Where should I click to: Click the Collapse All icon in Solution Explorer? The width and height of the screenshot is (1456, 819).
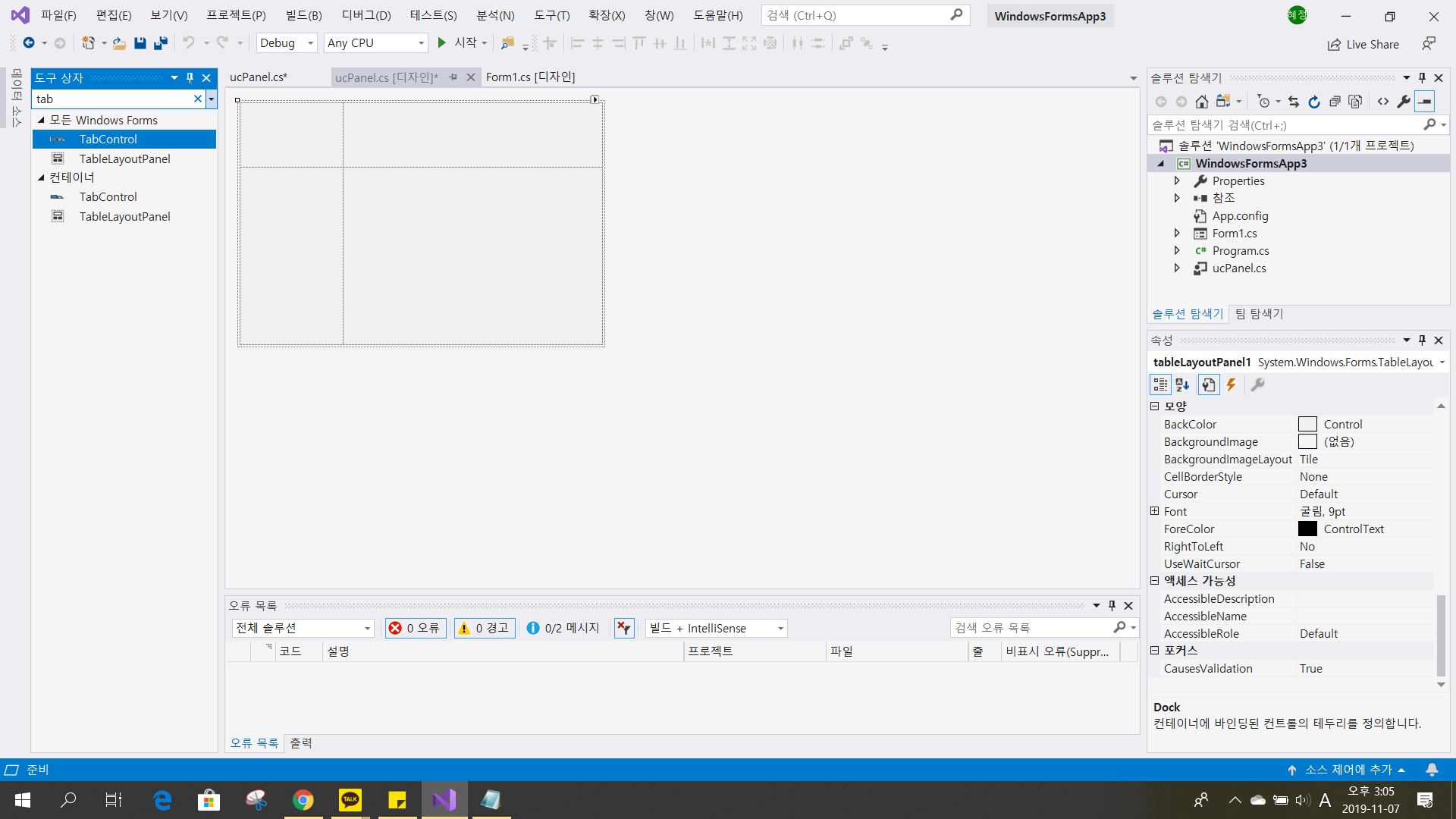point(1335,102)
